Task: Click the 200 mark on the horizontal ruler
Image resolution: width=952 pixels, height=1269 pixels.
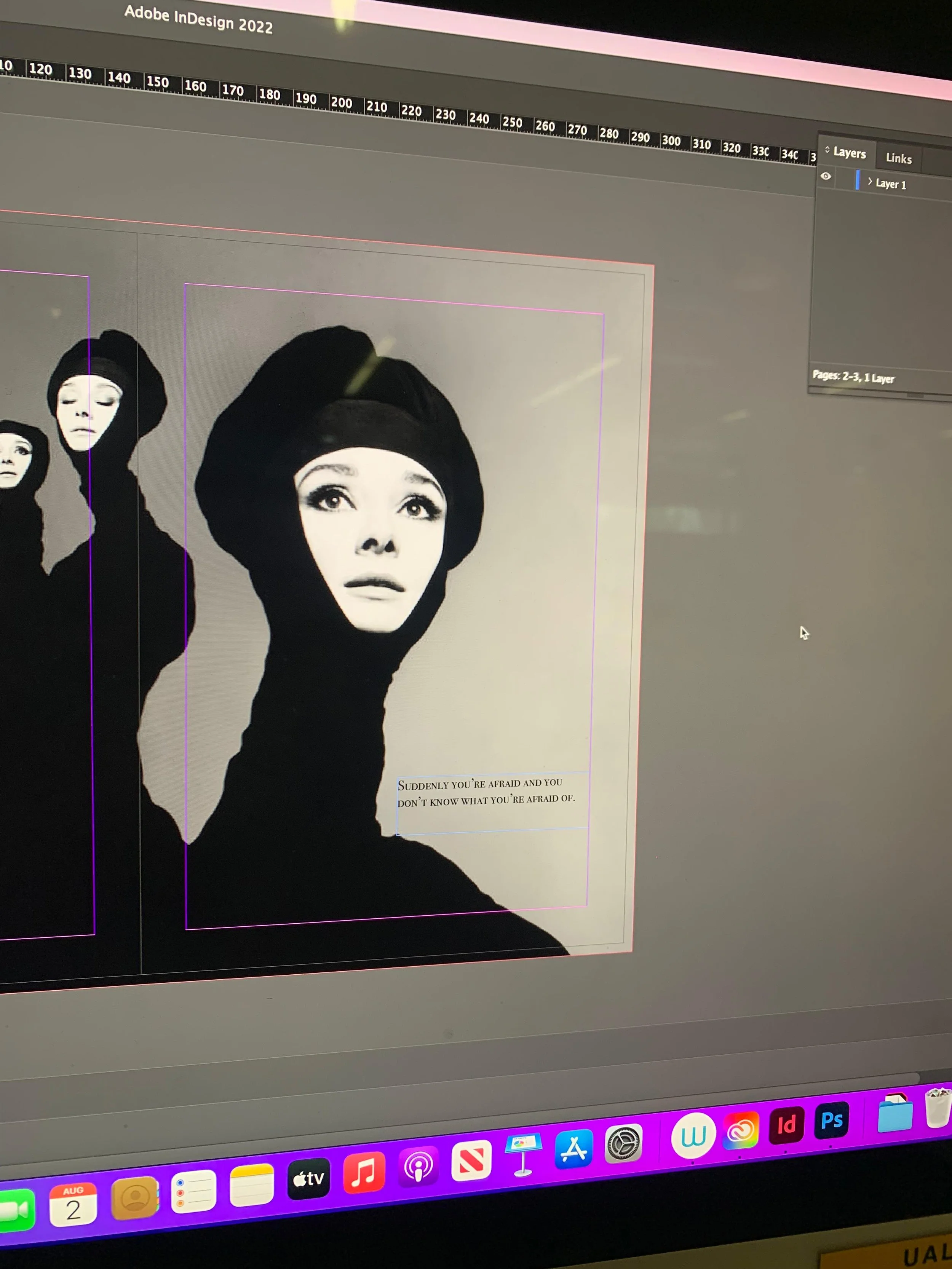Action: [x=342, y=103]
